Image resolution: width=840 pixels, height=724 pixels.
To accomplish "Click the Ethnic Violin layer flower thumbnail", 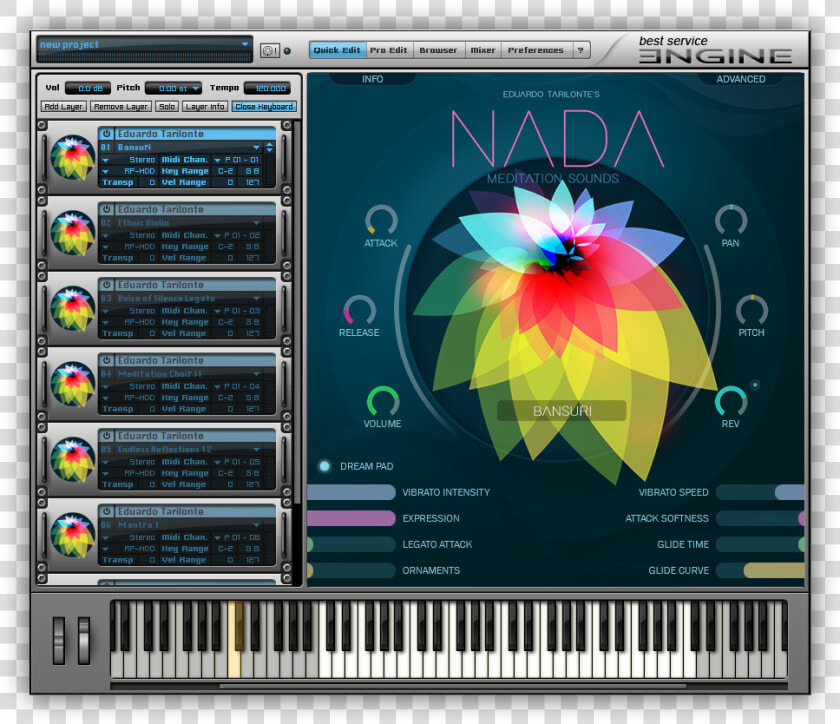I will click(72, 233).
